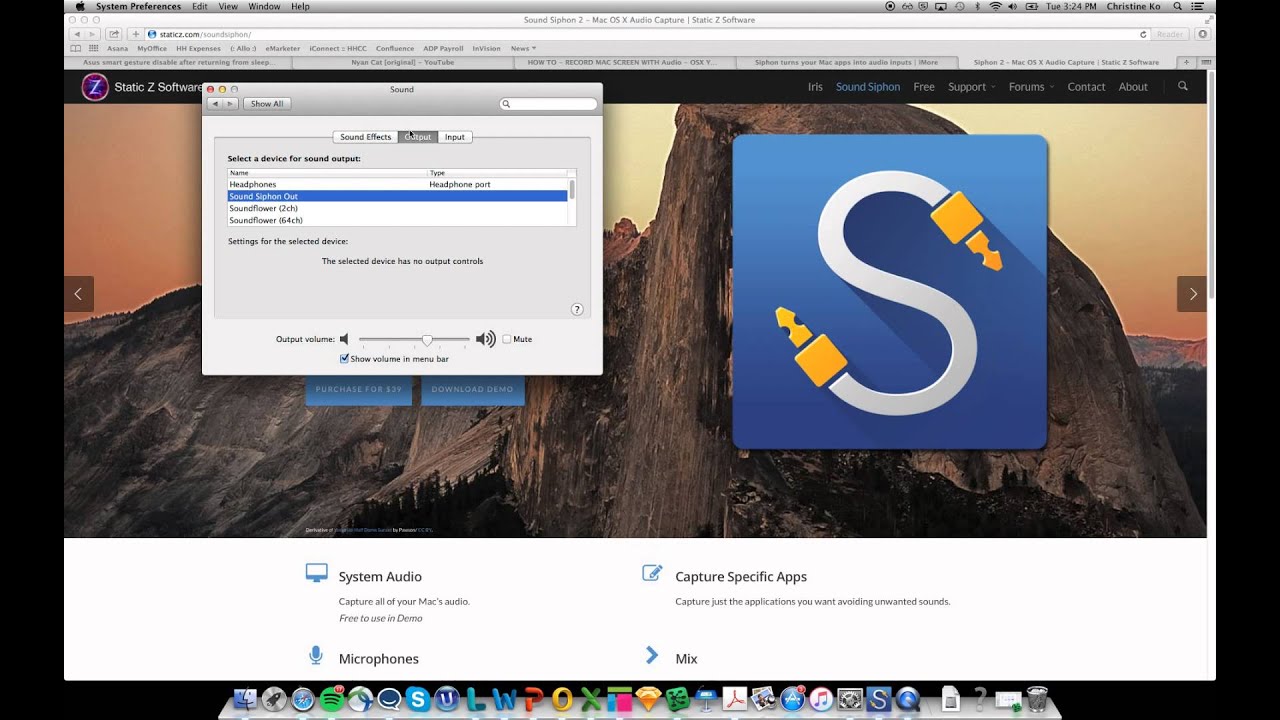The height and width of the screenshot is (720, 1280).
Task: Go back in System Preferences
Action: pos(214,104)
